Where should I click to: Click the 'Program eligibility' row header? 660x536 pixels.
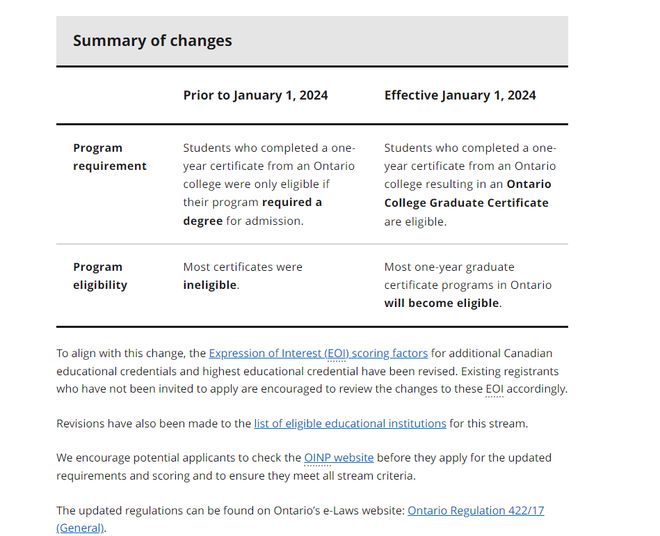coord(99,276)
